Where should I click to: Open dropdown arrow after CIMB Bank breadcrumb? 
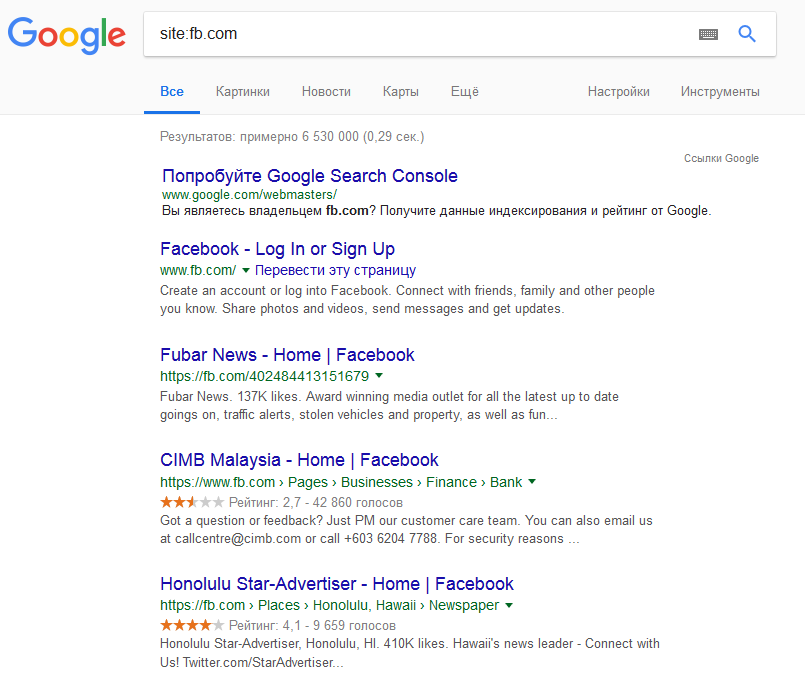[532, 482]
